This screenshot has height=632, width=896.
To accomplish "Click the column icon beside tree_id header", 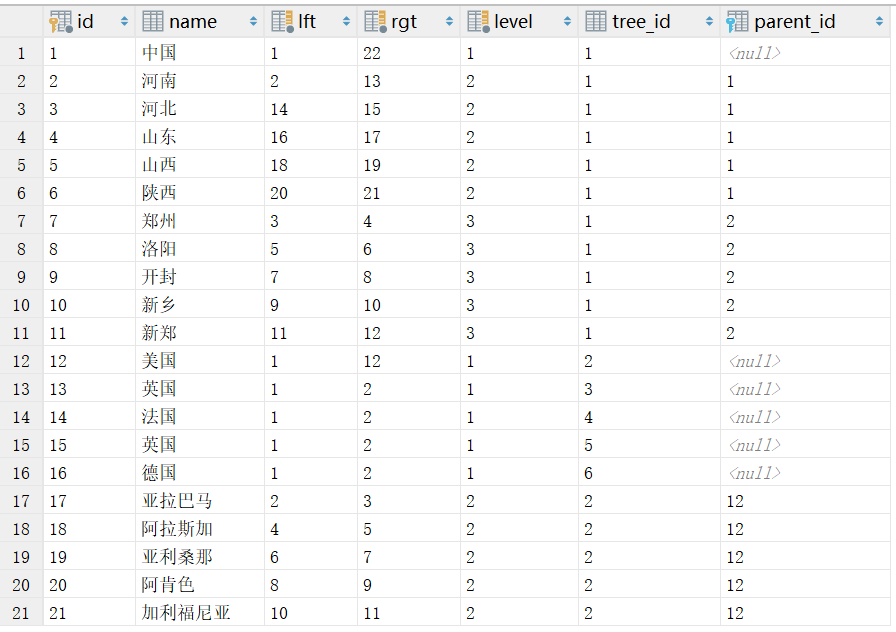I will tap(596, 22).
